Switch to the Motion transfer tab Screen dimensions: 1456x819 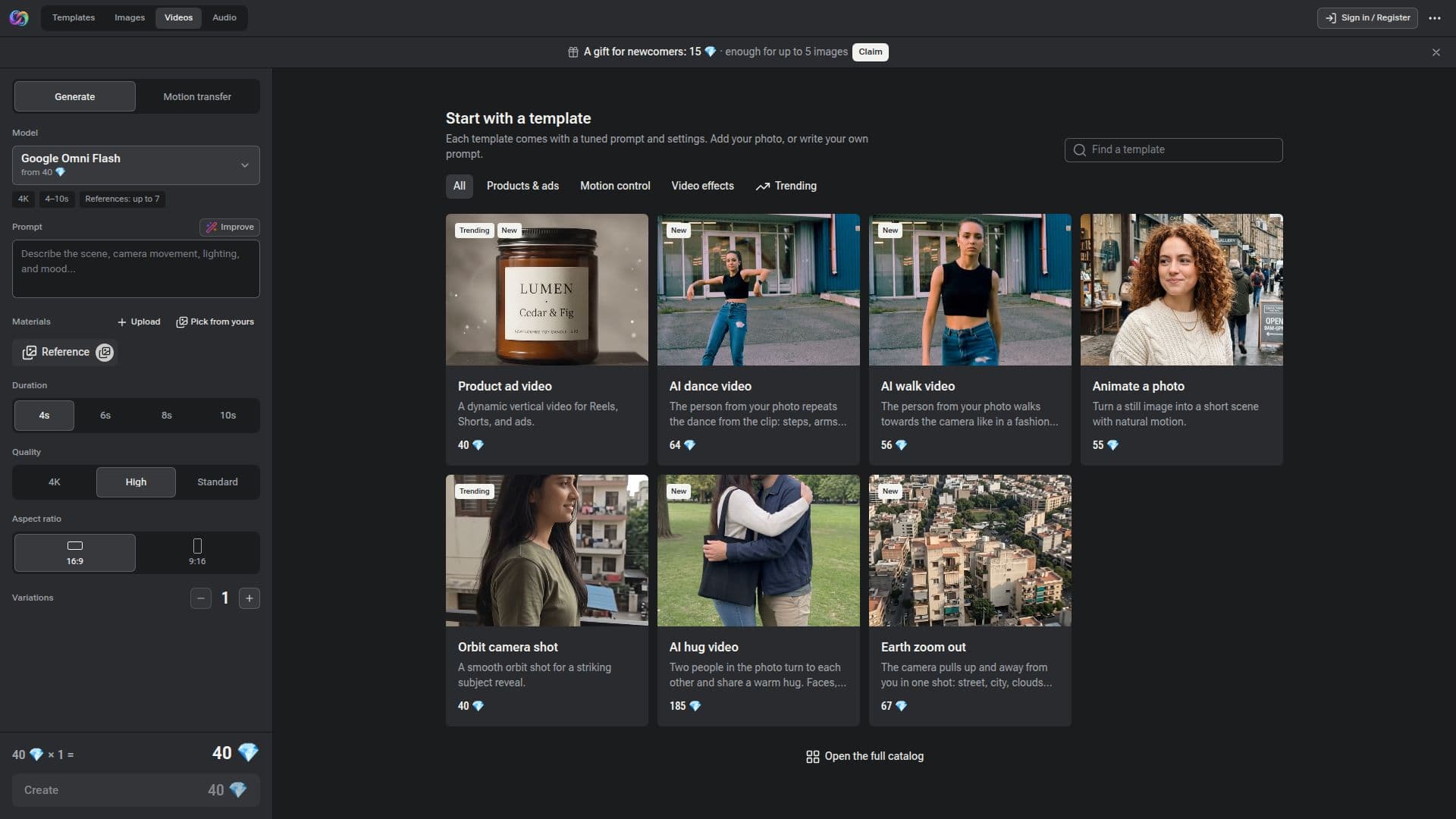point(197,97)
